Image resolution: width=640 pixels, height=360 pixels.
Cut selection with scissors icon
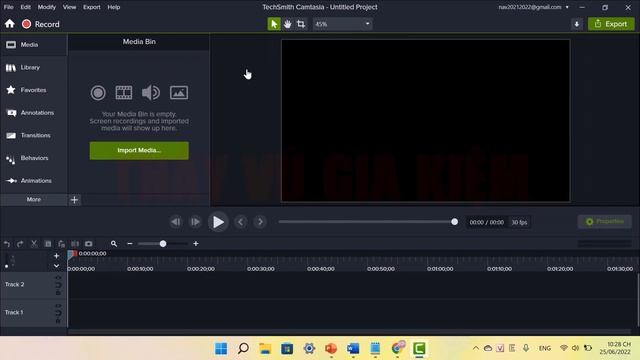pos(34,244)
